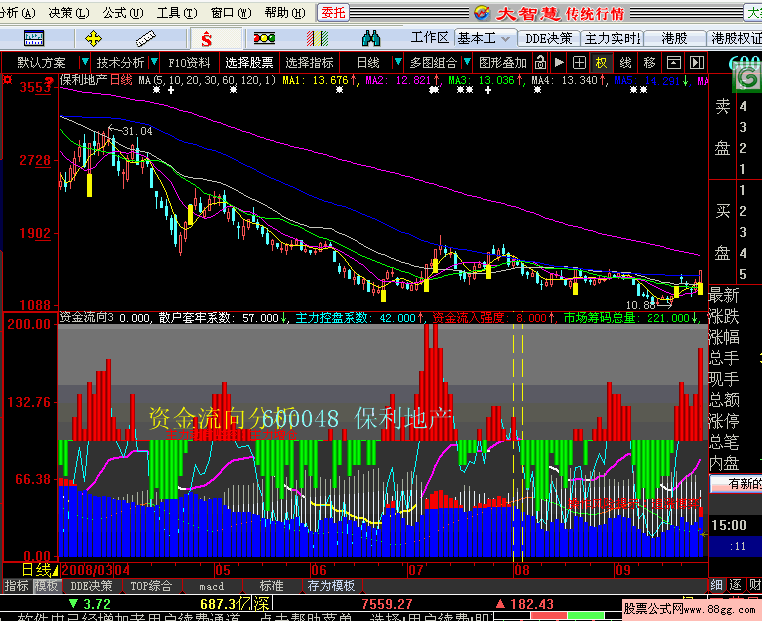Click the colored stripes toolbar icon

pos(317,38)
